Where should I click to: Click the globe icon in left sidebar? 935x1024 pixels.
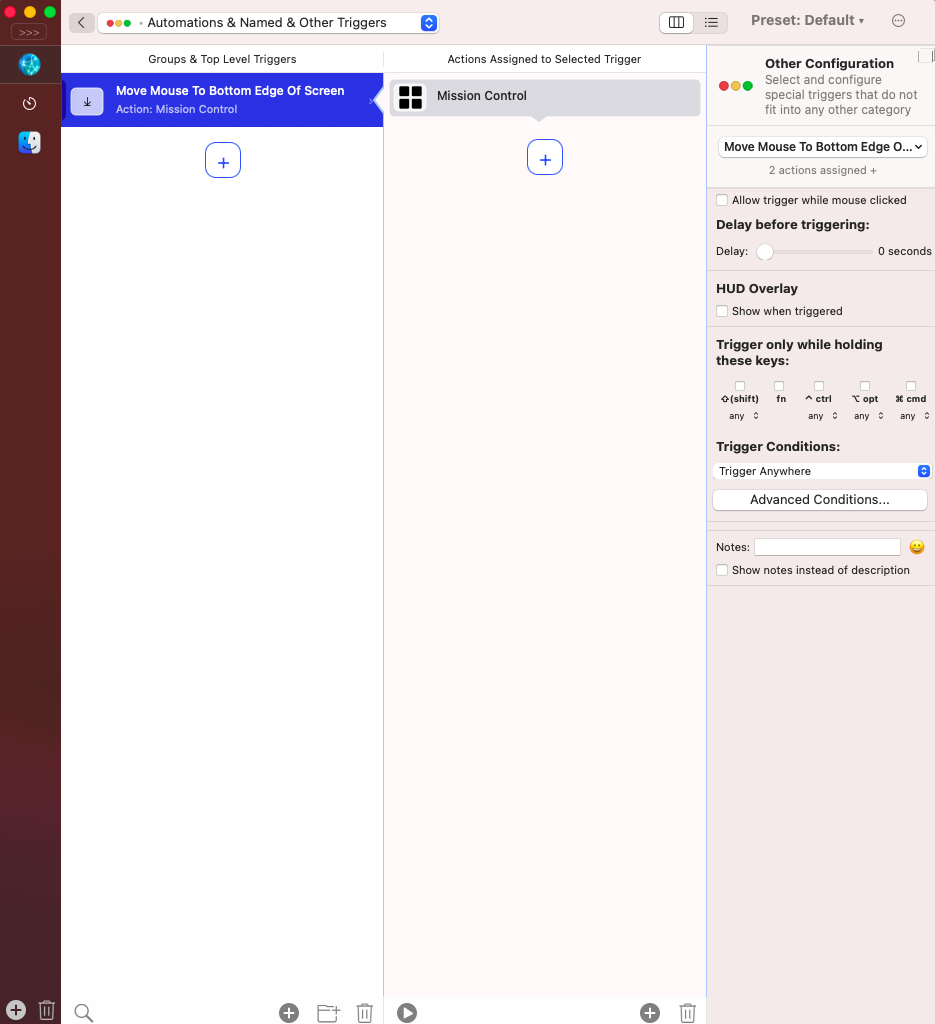pyautogui.click(x=30, y=65)
